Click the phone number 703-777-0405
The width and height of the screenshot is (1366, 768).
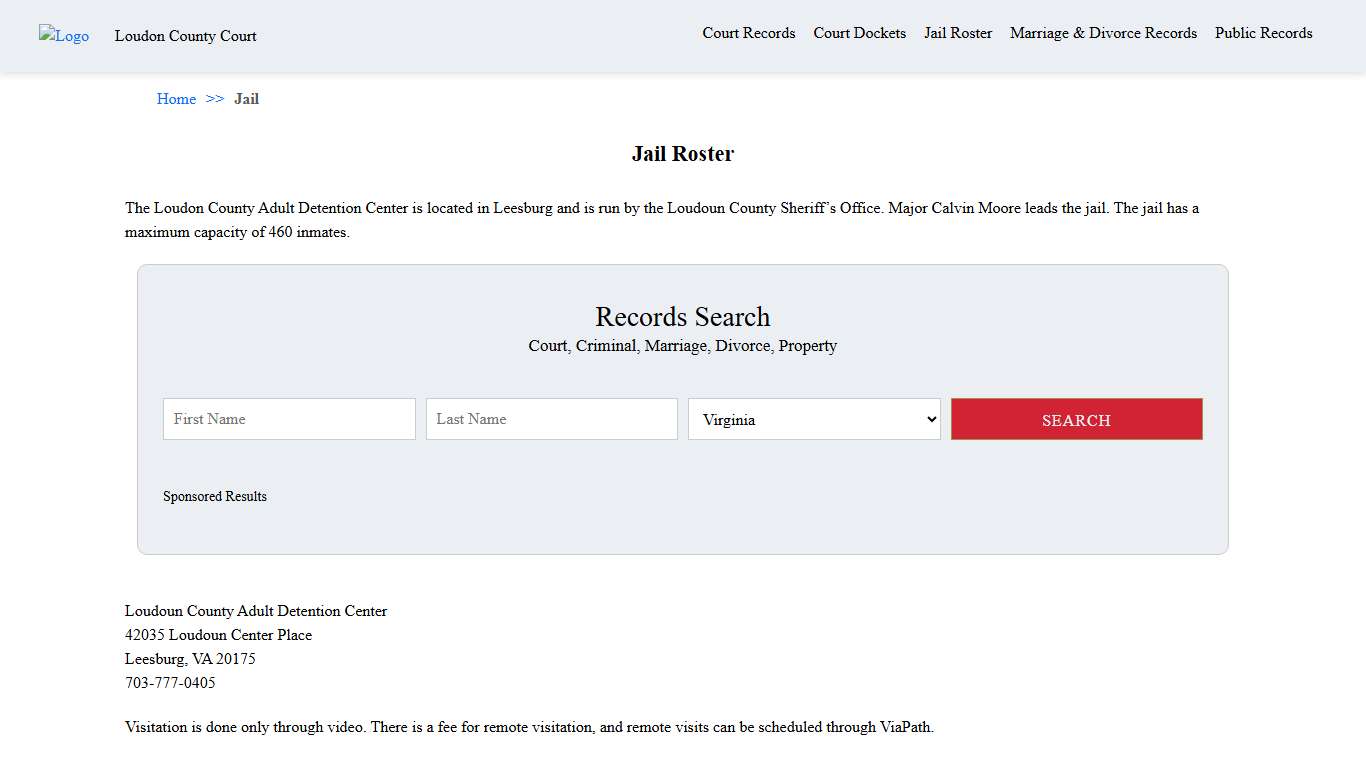click(170, 683)
